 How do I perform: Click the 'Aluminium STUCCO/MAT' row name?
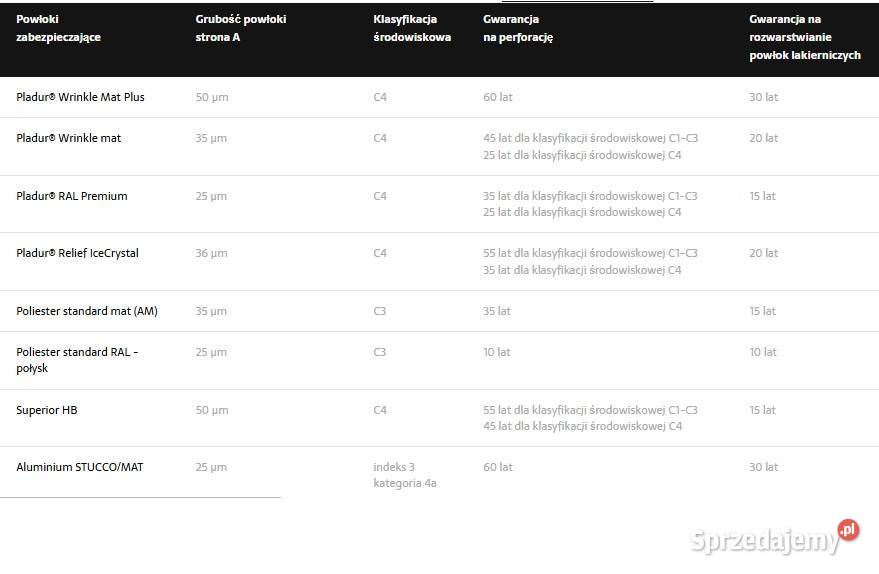coord(79,467)
